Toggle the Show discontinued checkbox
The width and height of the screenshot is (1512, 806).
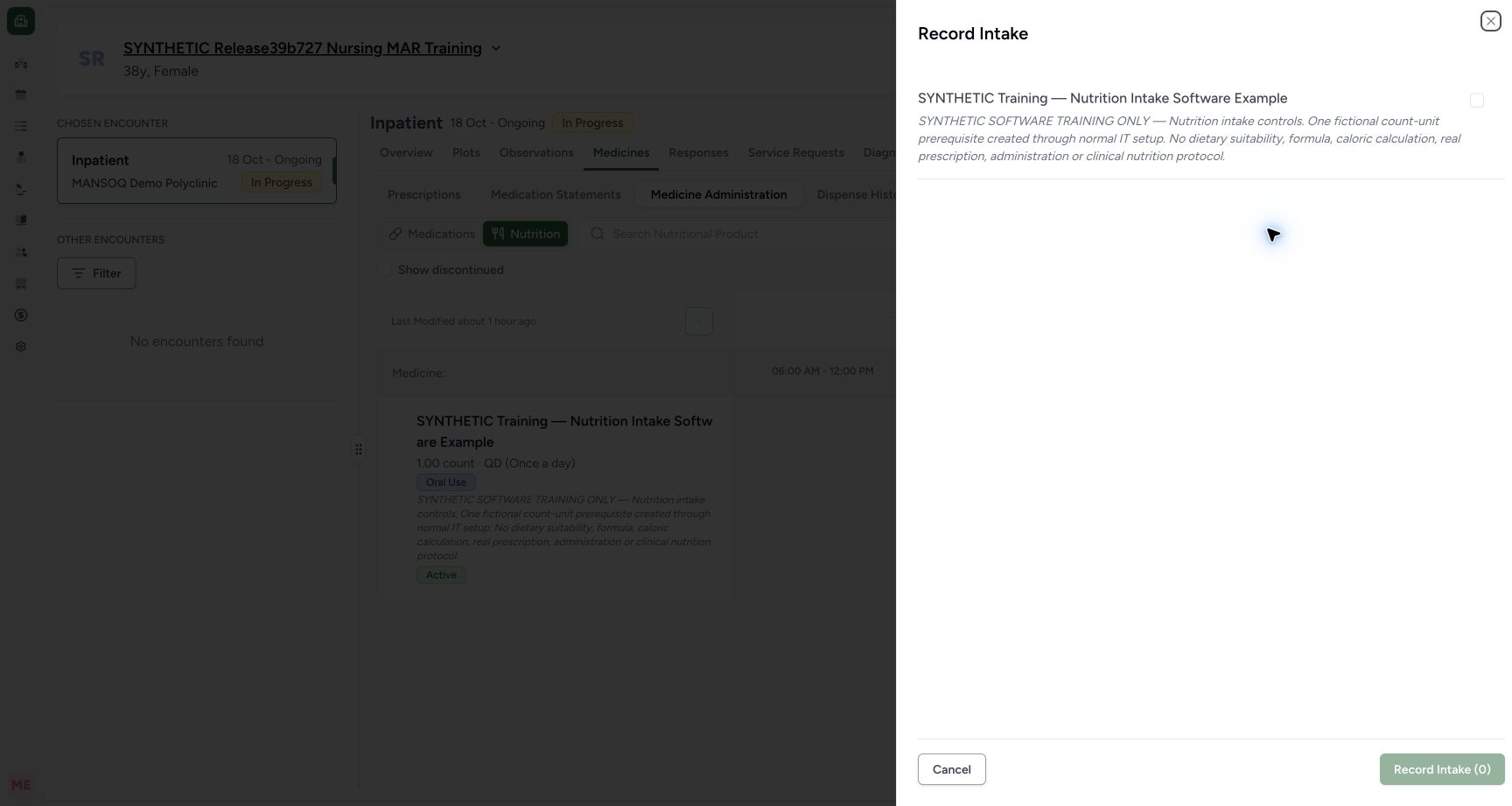coord(384,270)
